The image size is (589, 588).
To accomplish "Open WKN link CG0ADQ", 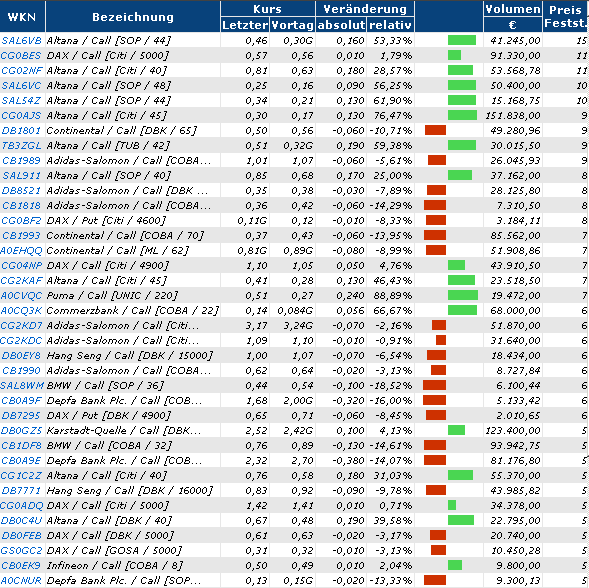I will coord(22,506).
